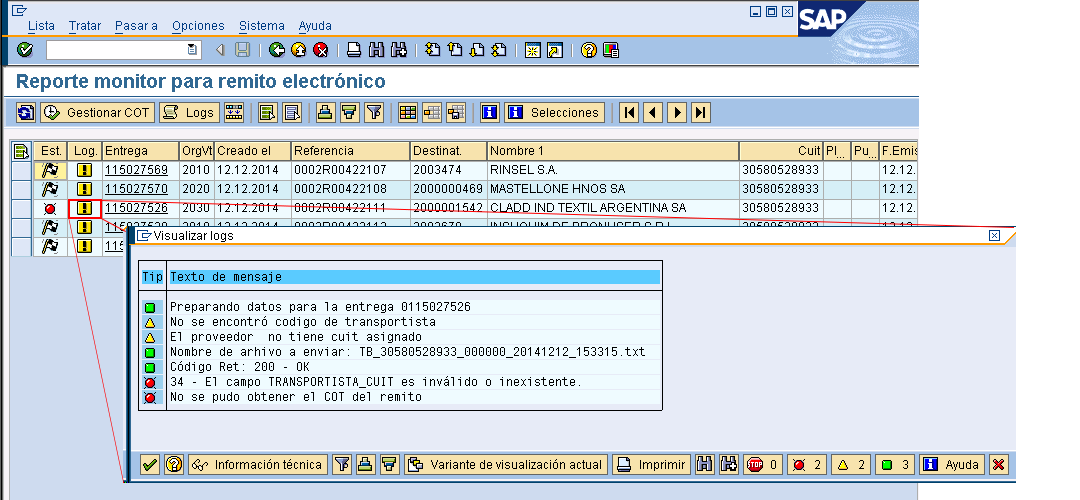This screenshot has height=500, width=1080.
Task: Click the Refresh icon in report toolbar
Action: coord(26,112)
